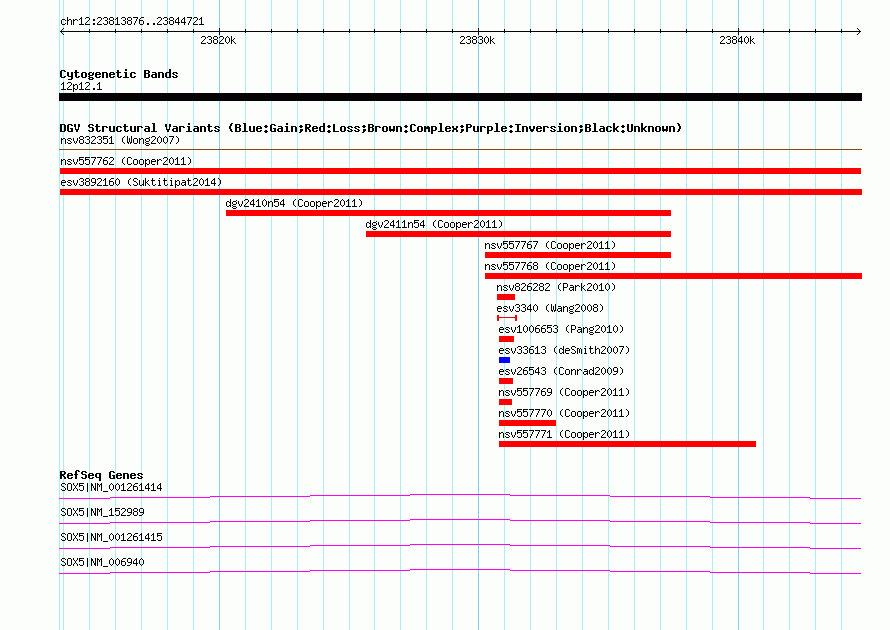Click the nsv557762 (Cooper2011) red loss bar
The width and height of the screenshot is (890, 630).
(460, 171)
